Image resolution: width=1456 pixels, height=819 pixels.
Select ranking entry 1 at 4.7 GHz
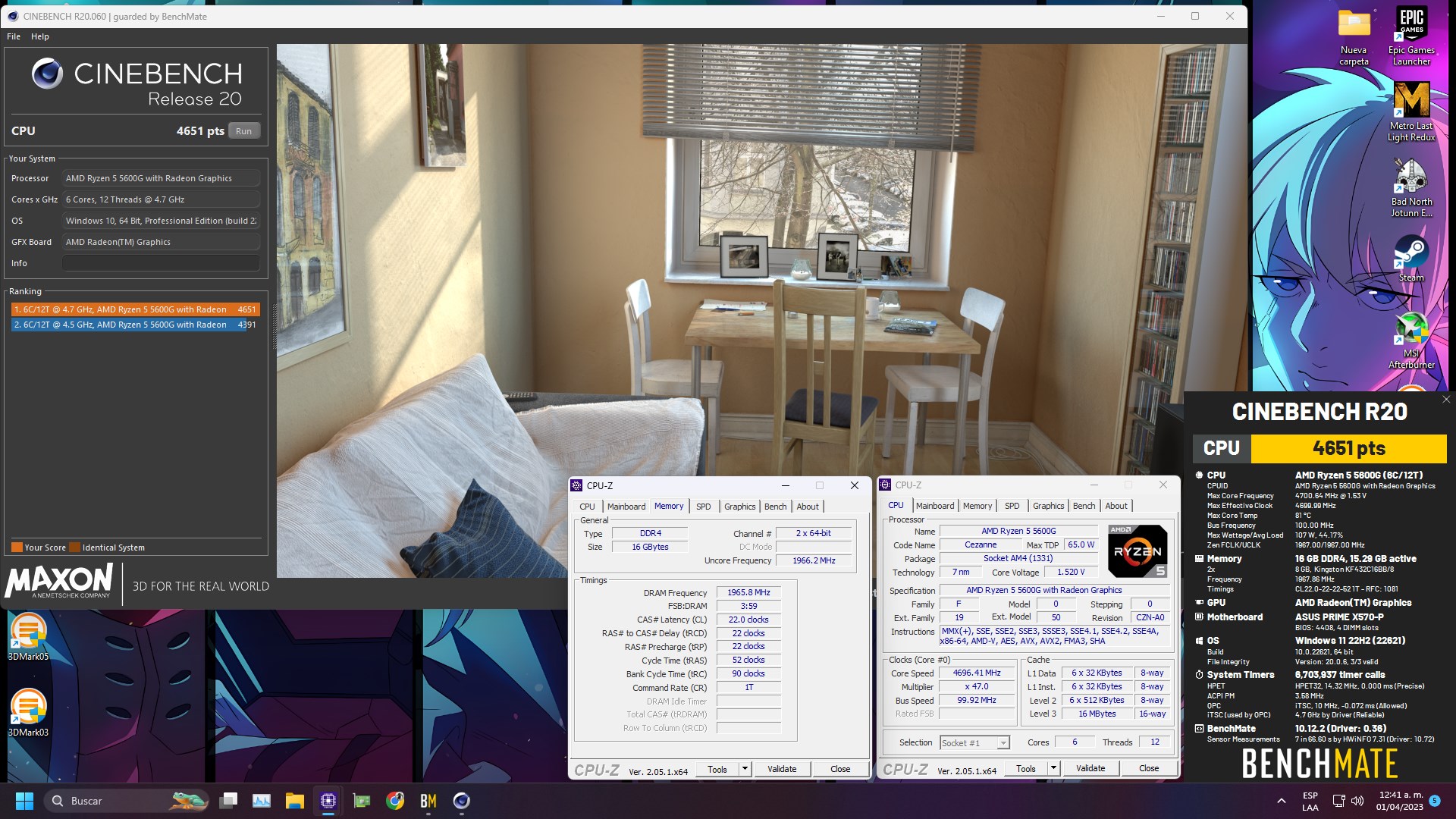pos(135,309)
